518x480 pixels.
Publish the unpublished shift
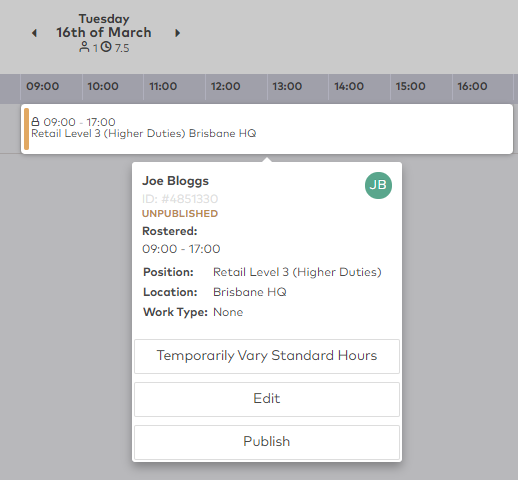click(x=267, y=442)
